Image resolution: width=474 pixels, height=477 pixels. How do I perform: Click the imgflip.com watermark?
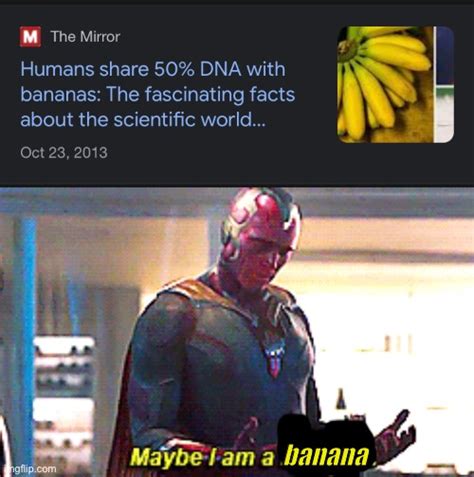point(29,469)
